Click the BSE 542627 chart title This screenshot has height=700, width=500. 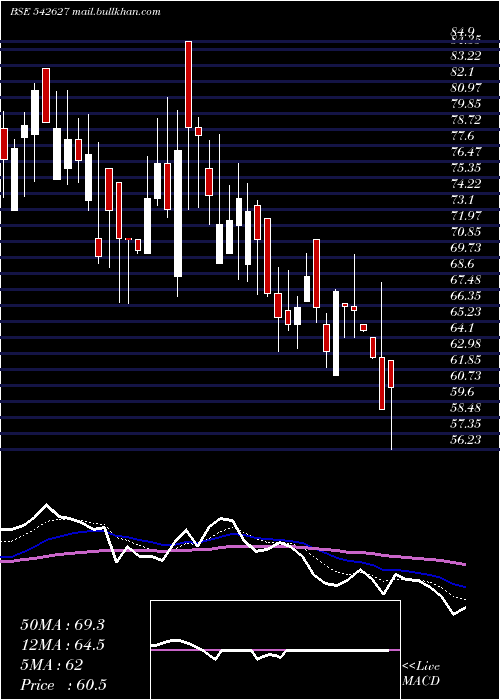click(85, 12)
